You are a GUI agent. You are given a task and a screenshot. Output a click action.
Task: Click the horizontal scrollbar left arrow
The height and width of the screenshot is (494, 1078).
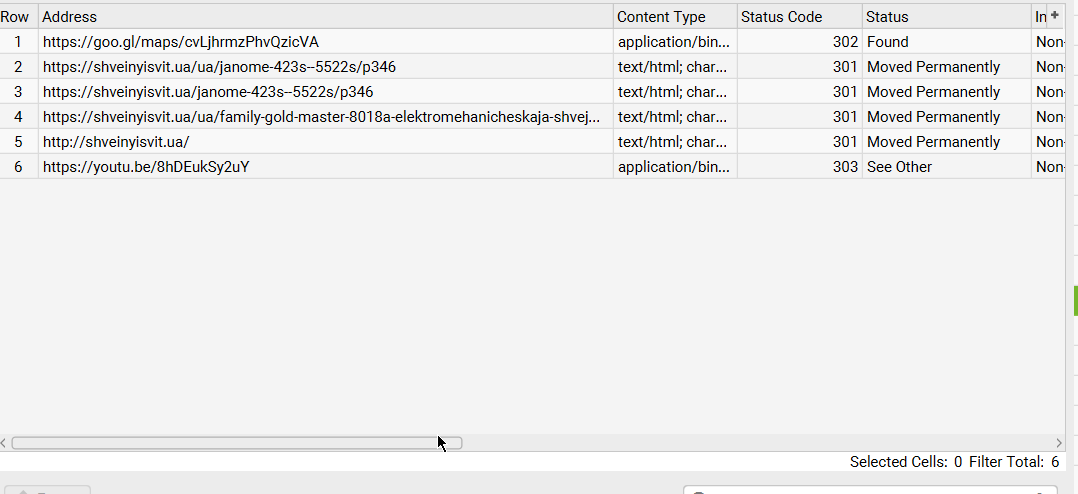tap(4, 443)
